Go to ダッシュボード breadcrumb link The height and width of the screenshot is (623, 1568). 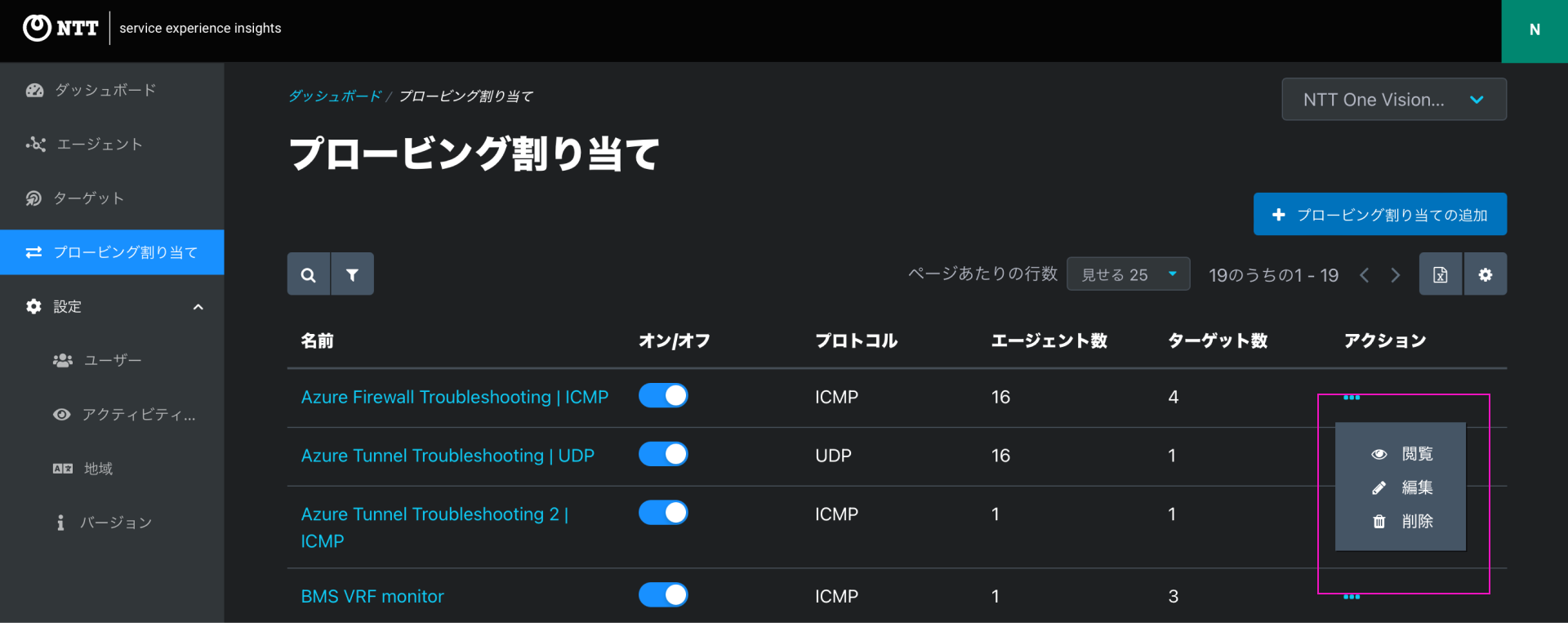[x=335, y=96]
